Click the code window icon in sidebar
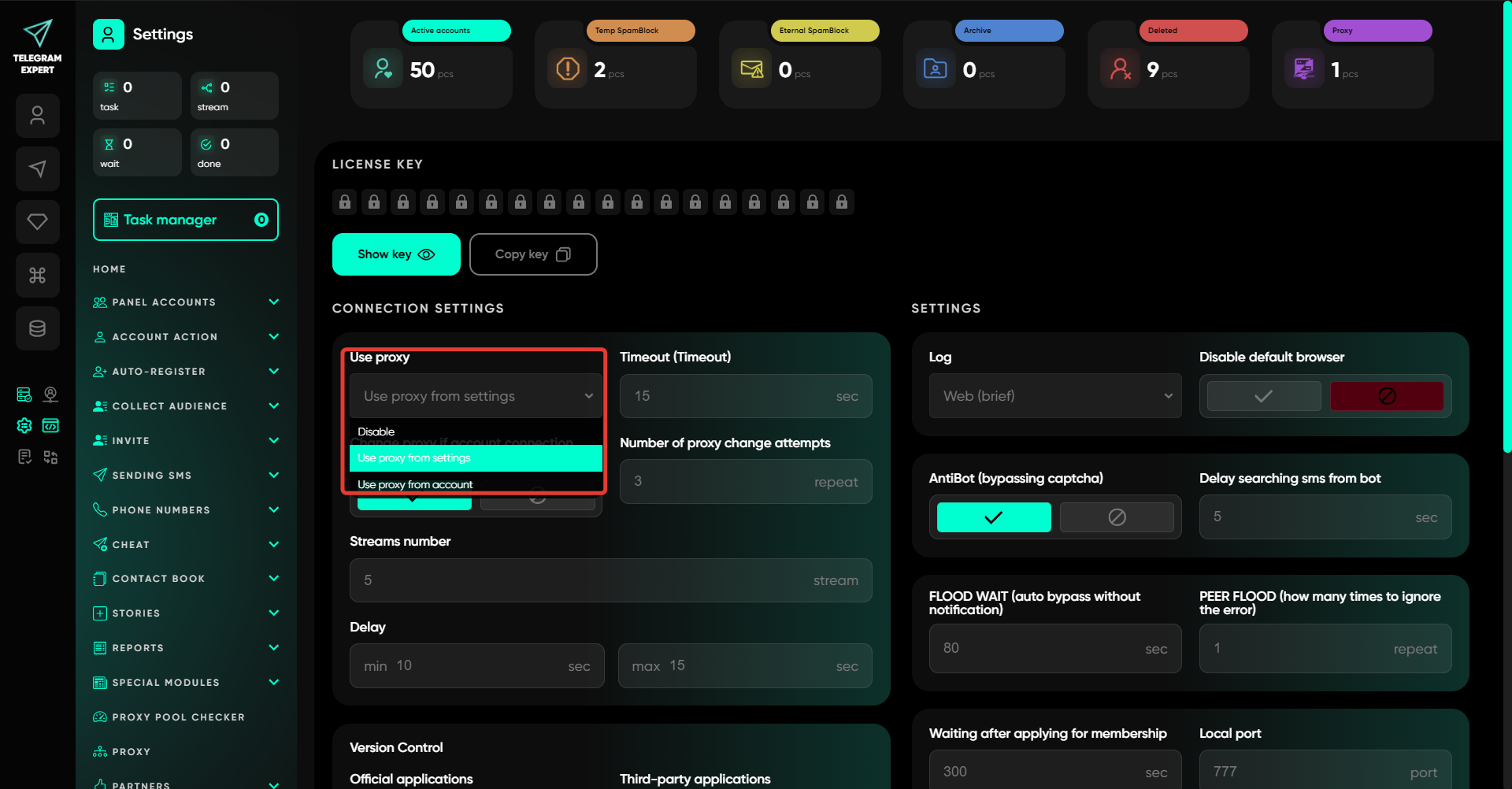This screenshot has height=789, width=1512. click(x=50, y=425)
